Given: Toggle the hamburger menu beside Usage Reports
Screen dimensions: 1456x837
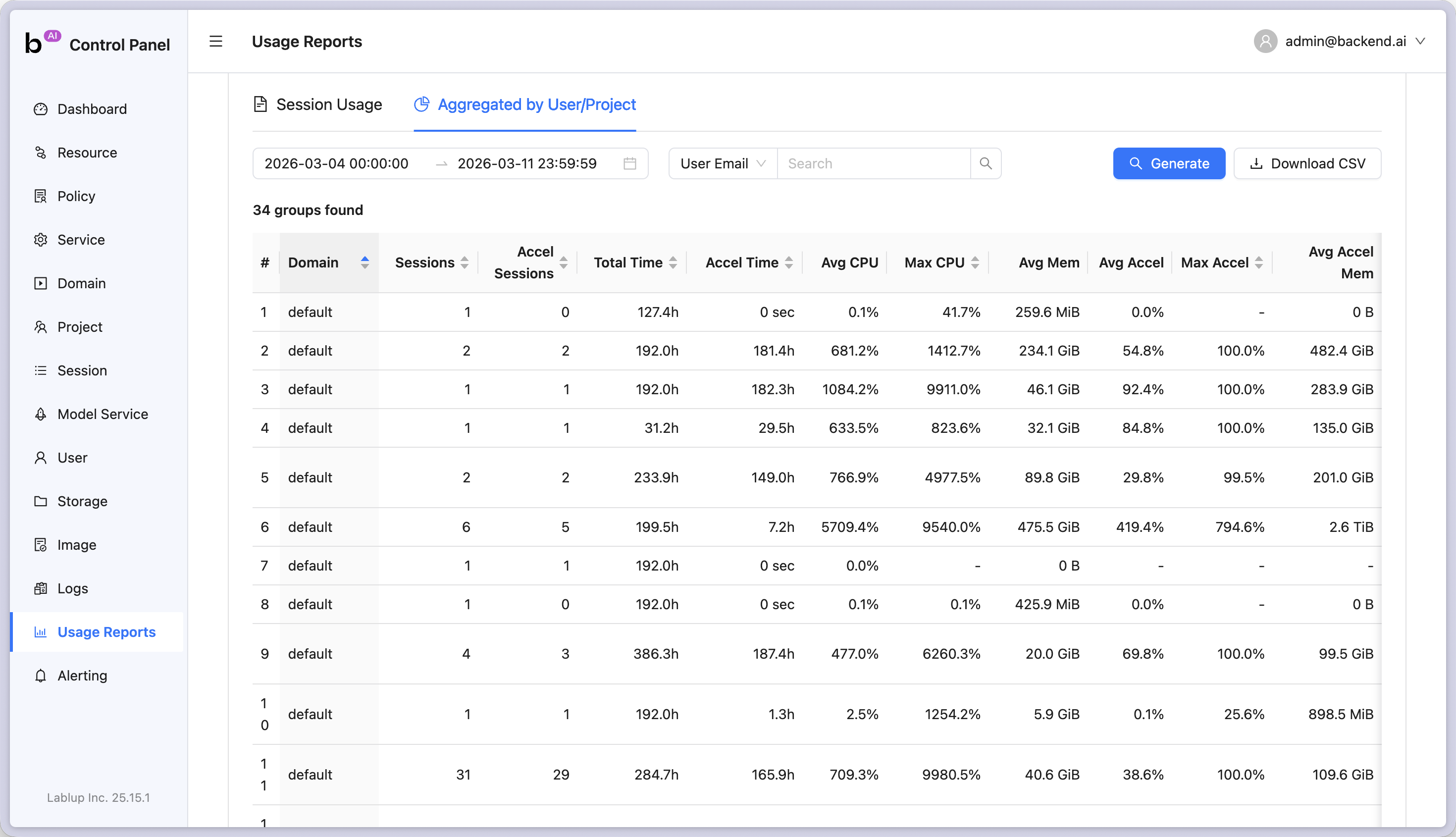Looking at the screenshot, I should click(x=215, y=41).
